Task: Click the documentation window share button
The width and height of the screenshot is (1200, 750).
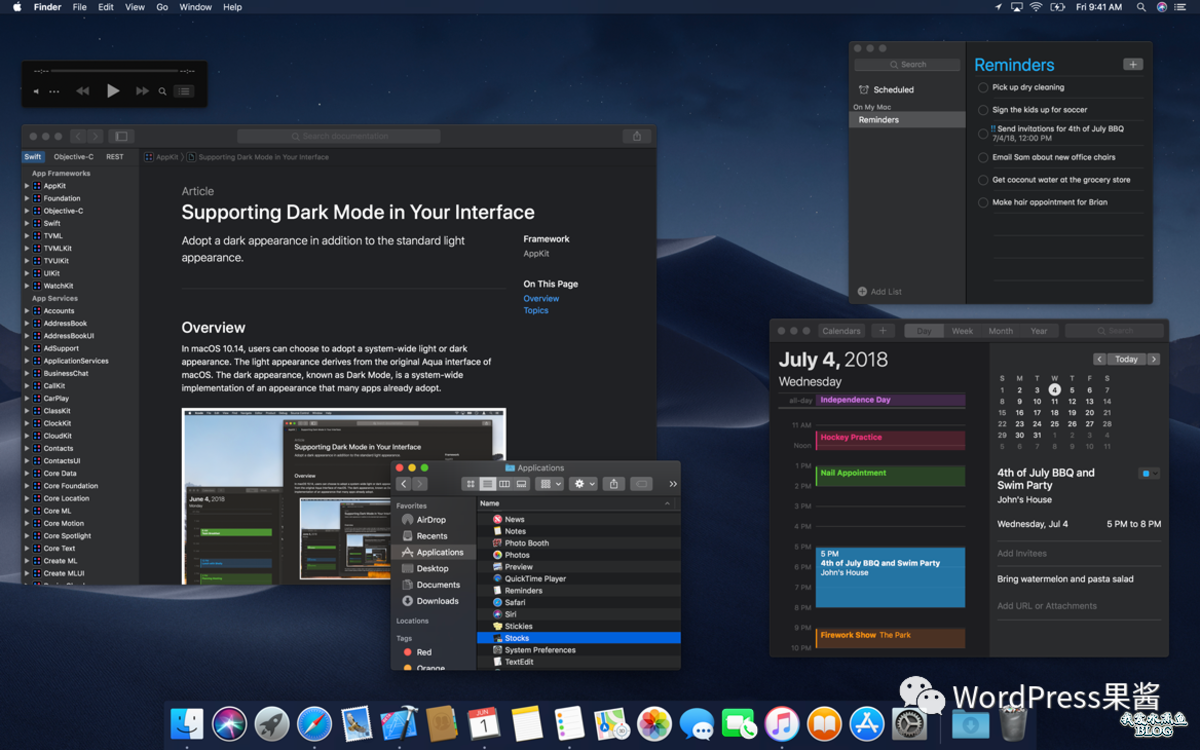Action: (x=636, y=136)
